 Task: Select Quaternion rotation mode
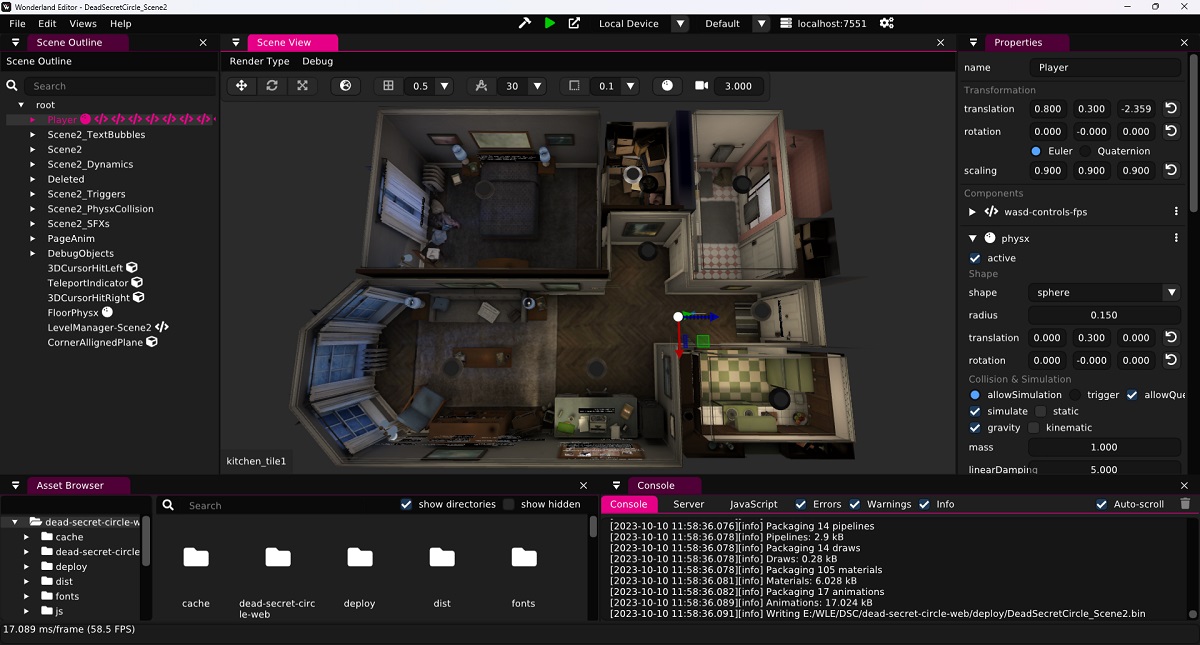[x=1086, y=151]
